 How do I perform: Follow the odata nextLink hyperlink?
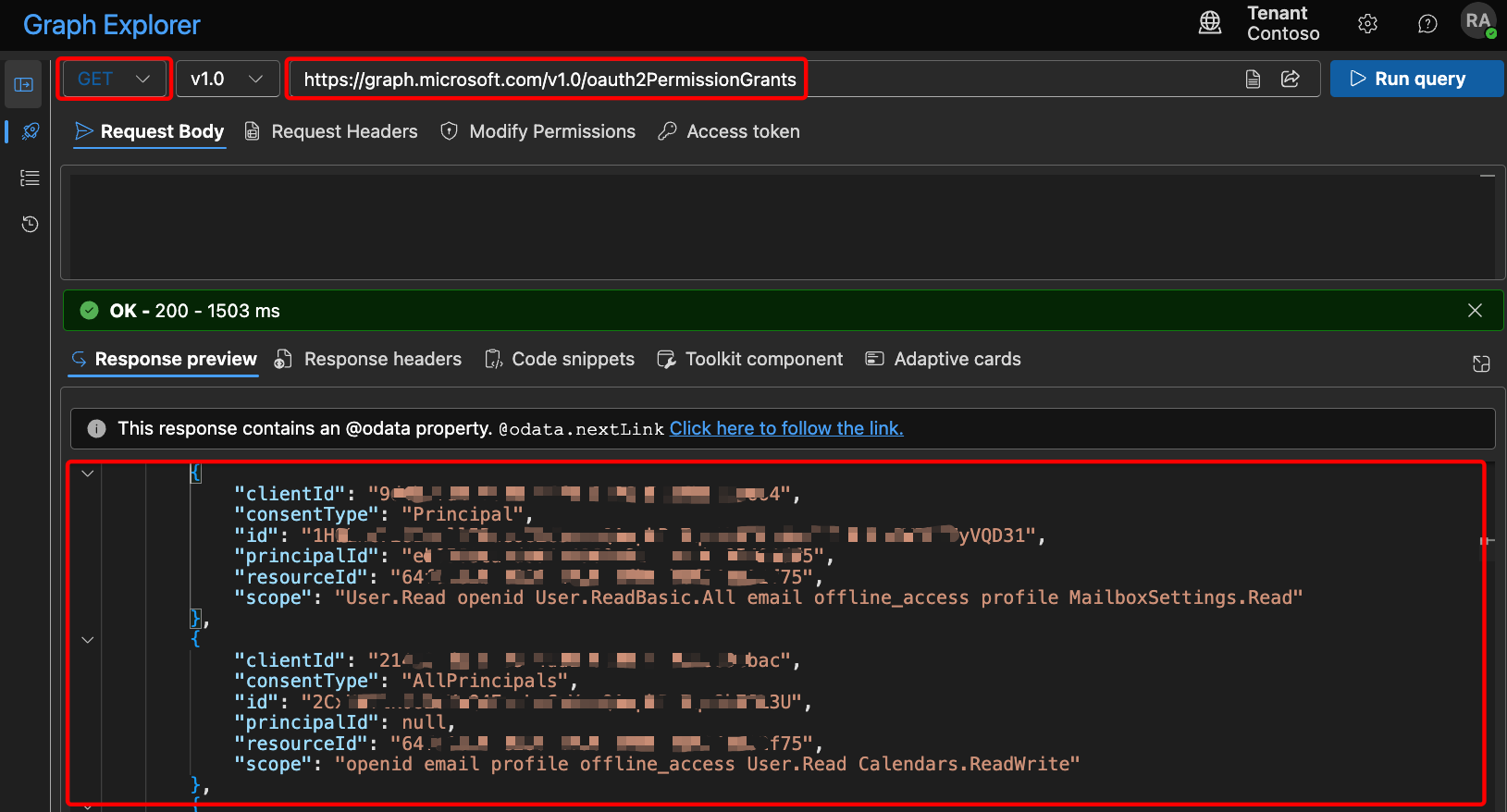coord(786,428)
